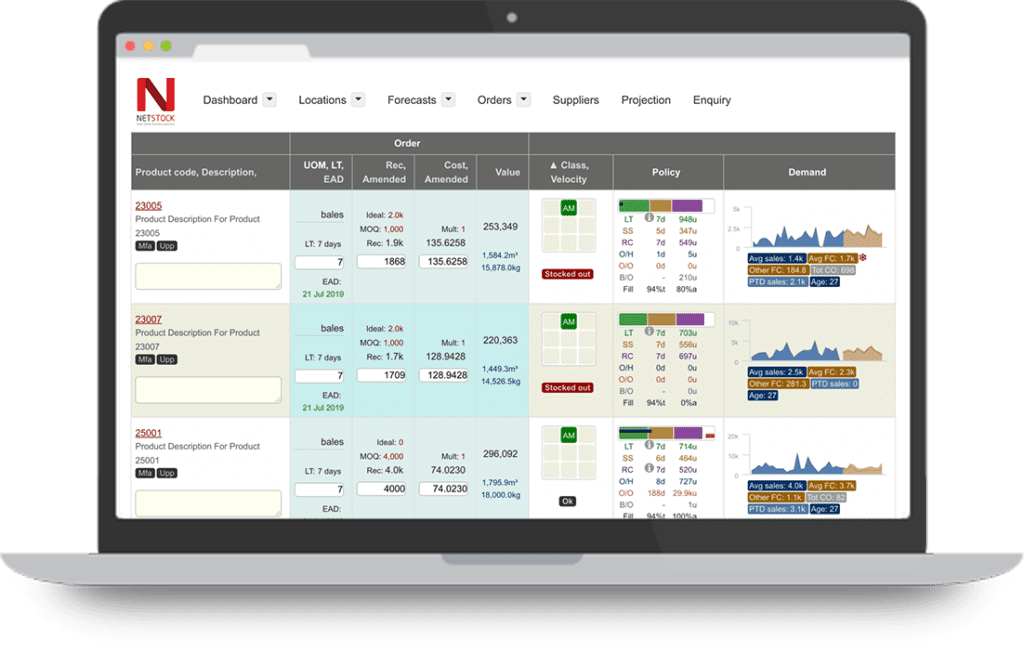
Task: Open product link 23005
Action: point(148,205)
